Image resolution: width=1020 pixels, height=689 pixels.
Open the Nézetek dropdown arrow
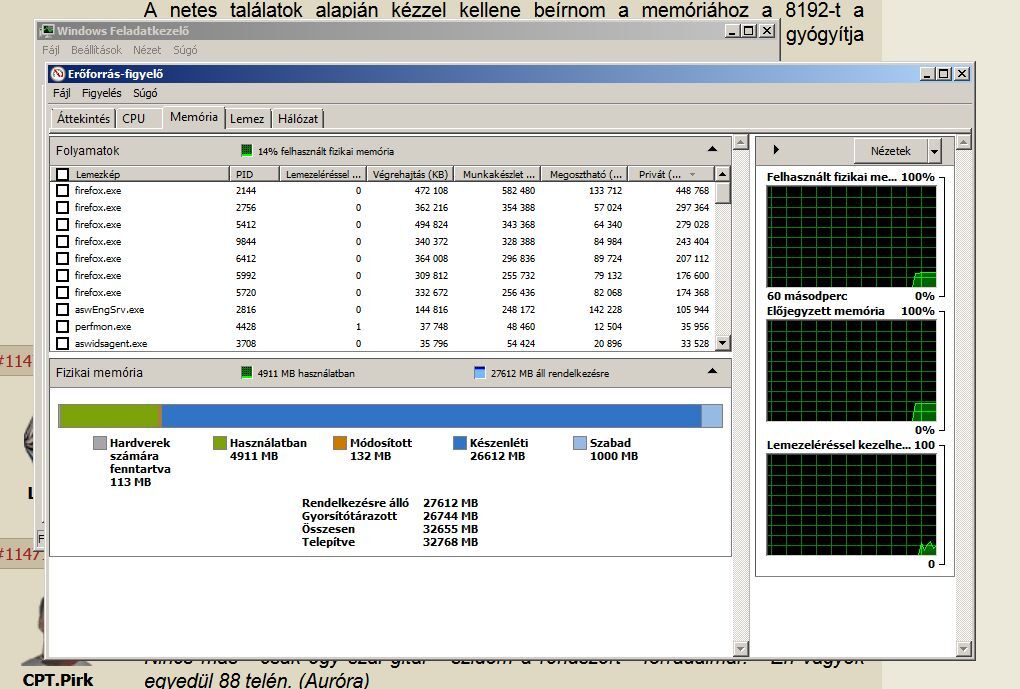tap(934, 151)
